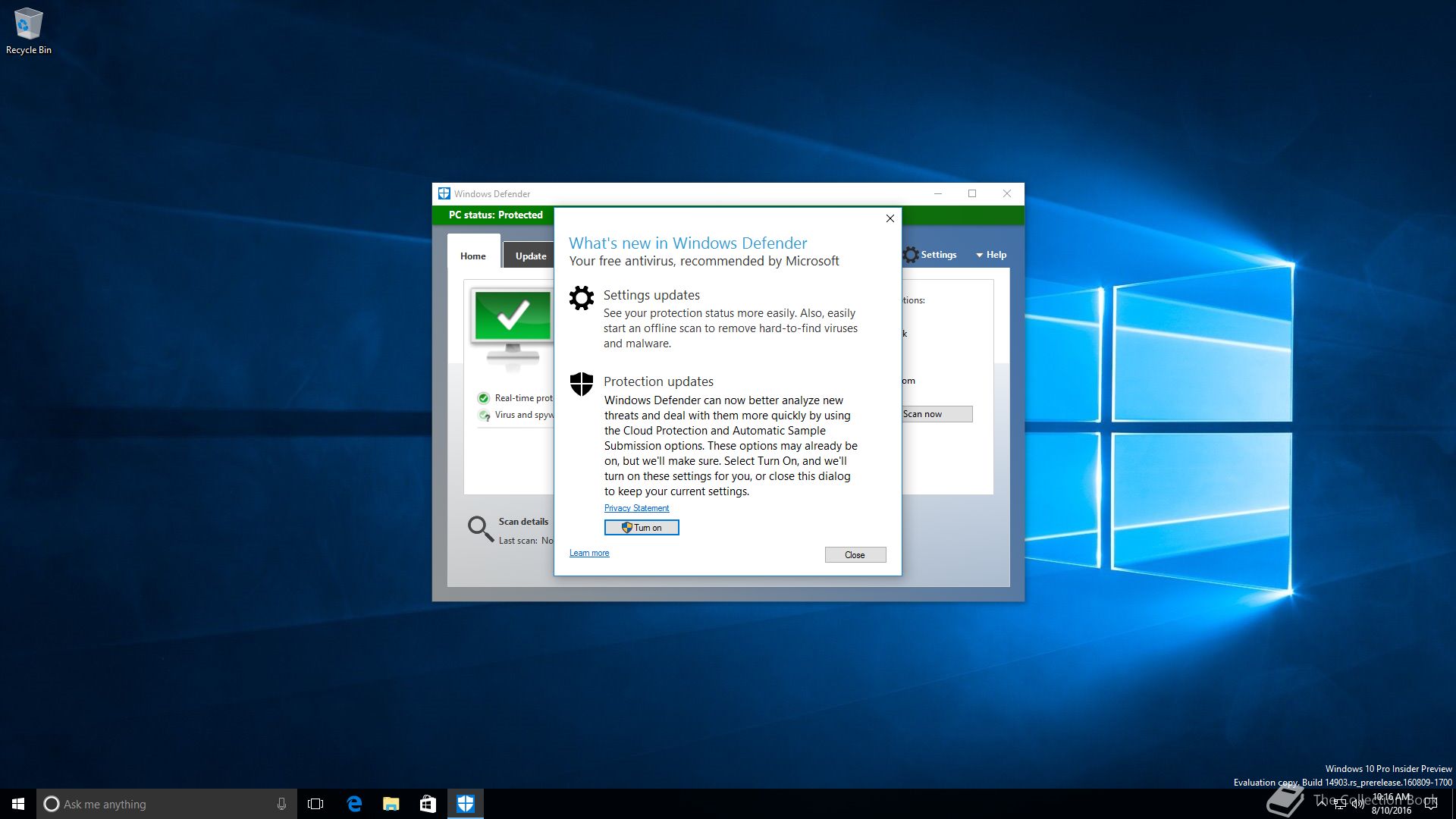
Task: Open the Privacy Statement link
Action: pyautogui.click(x=636, y=508)
